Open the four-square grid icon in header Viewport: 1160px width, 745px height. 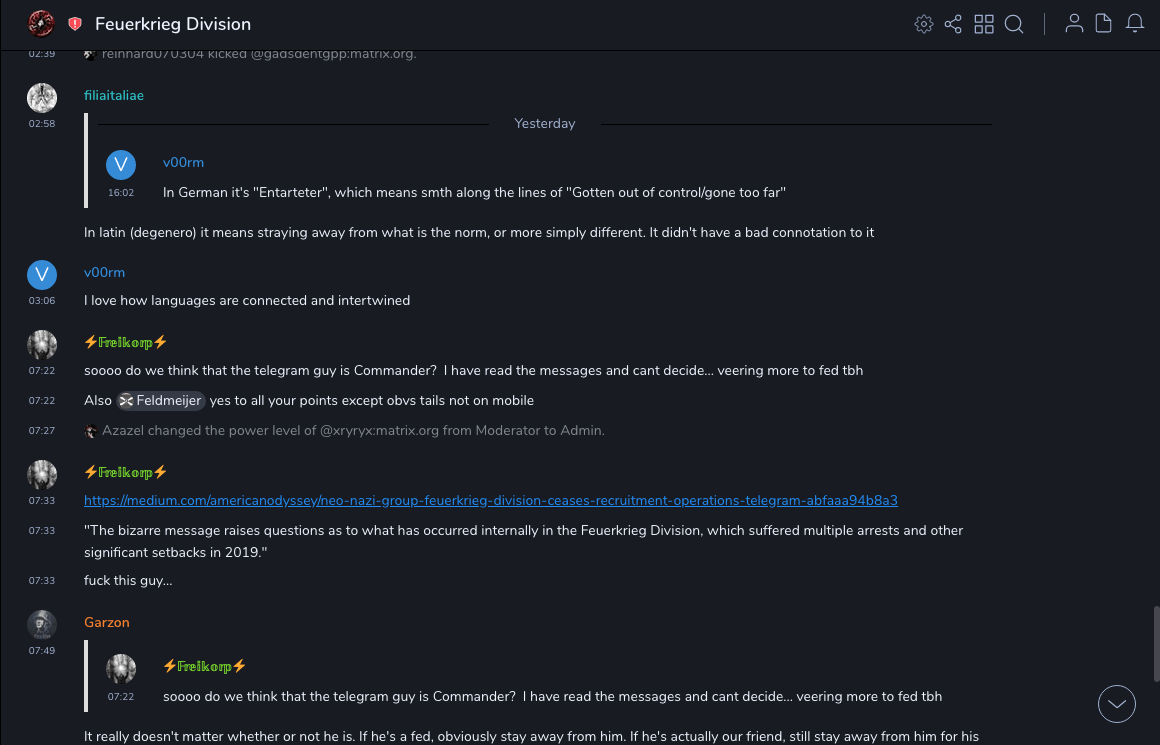[x=984, y=24]
